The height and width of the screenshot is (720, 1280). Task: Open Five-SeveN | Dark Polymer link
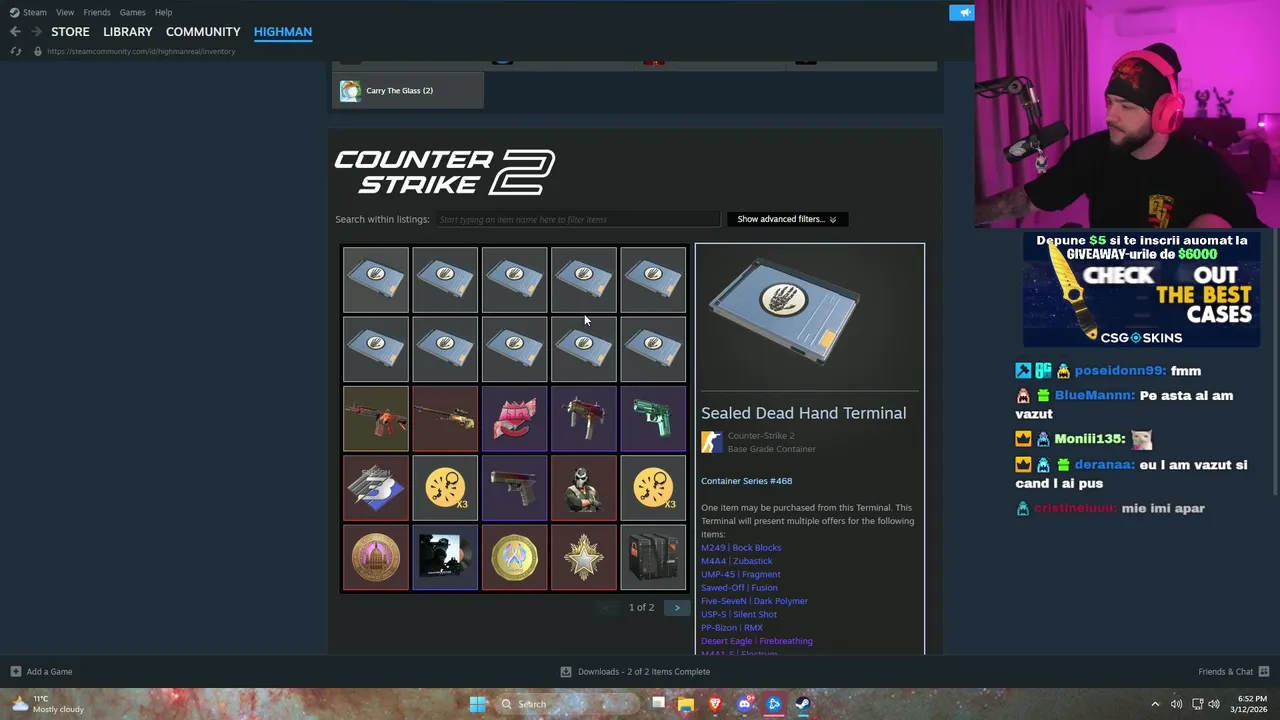click(x=754, y=601)
